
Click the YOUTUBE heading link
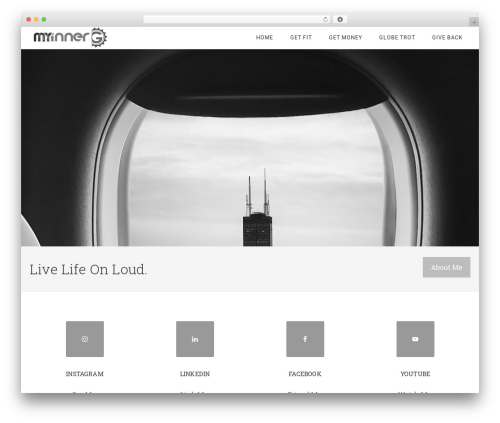click(x=415, y=374)
